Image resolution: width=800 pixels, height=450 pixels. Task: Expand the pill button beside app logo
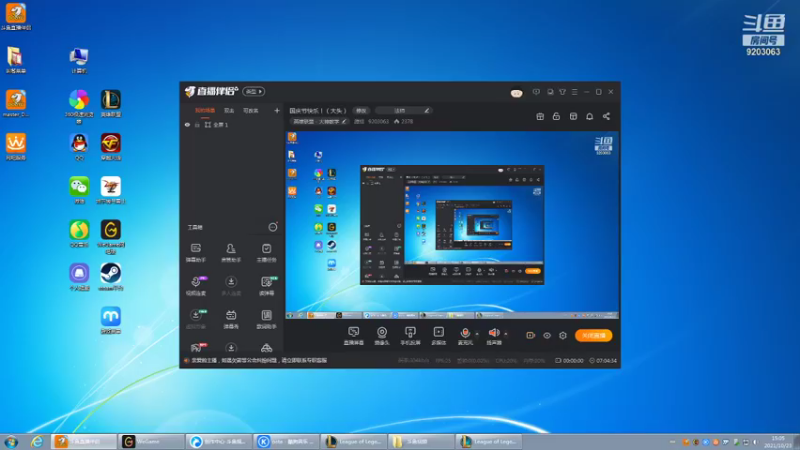point(254,91)
